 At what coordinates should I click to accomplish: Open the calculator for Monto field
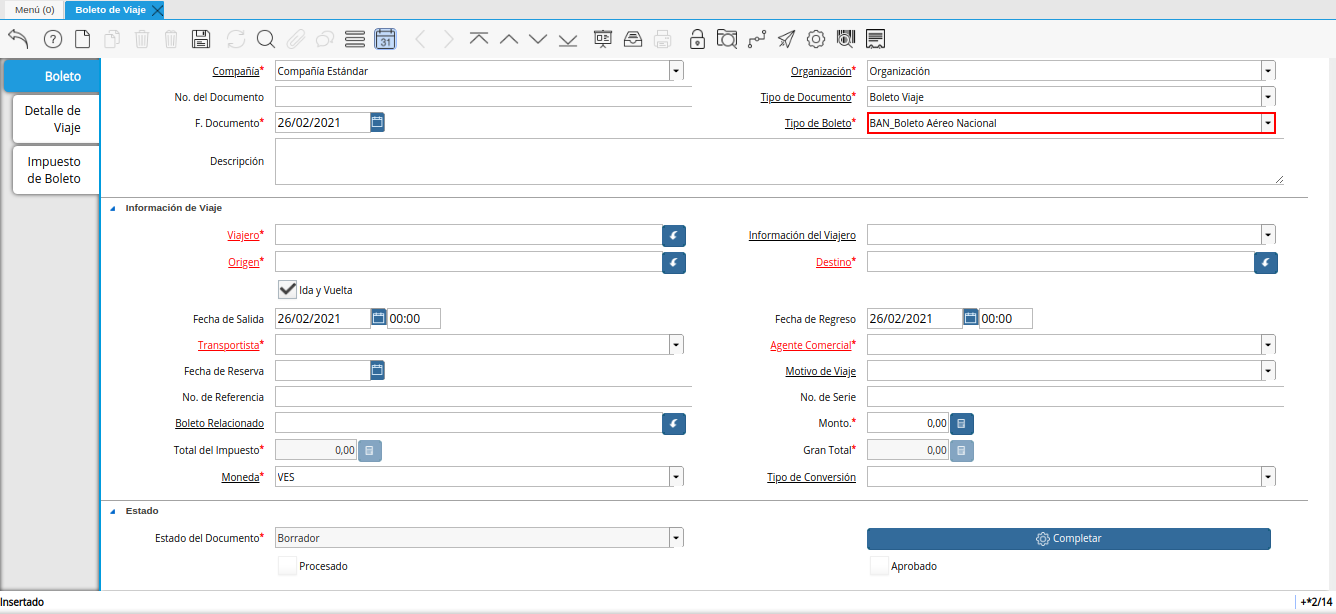[961, 424]
